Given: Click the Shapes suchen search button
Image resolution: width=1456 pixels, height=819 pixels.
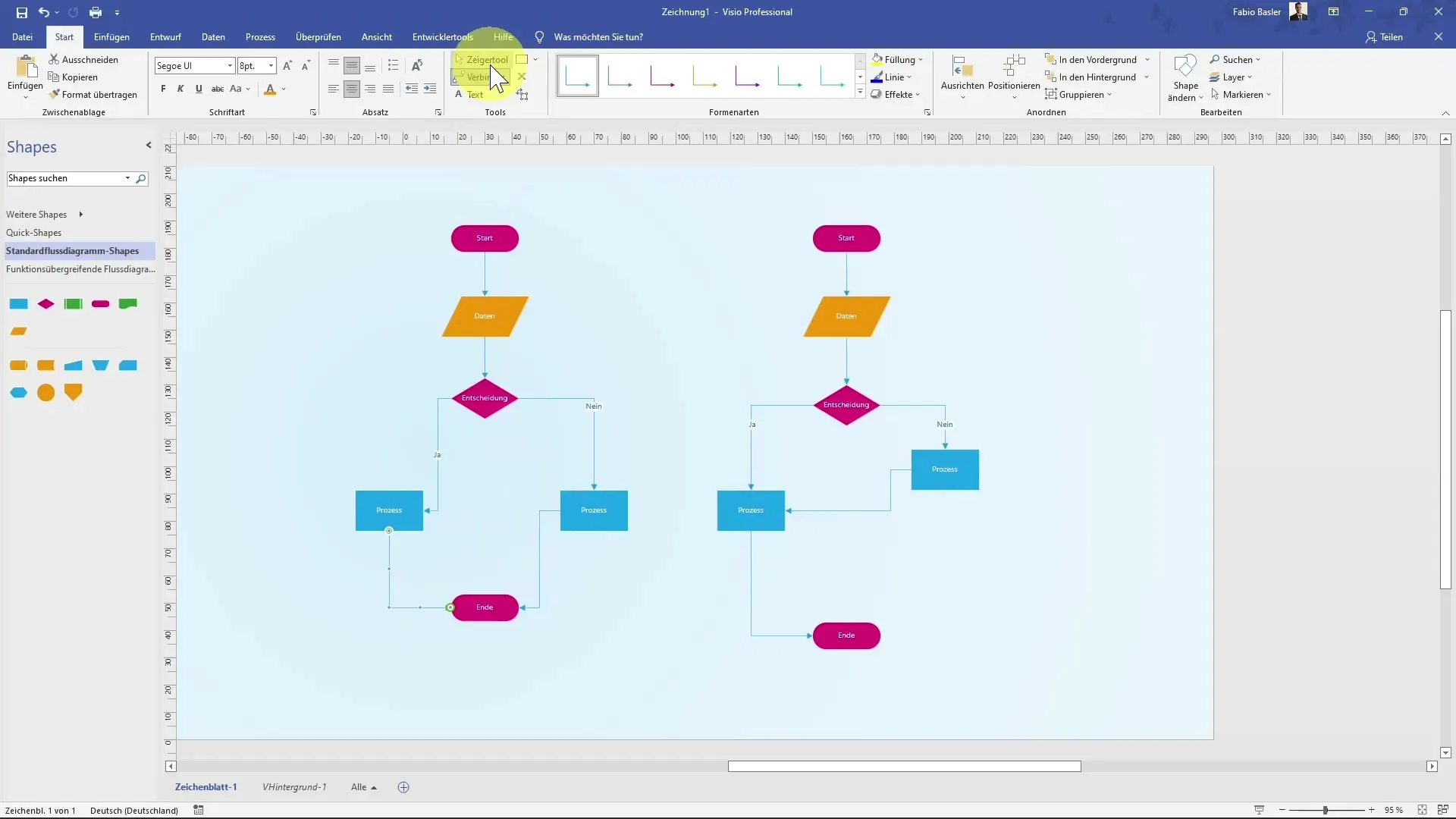Looking at the screenshot, I should click(141, 178).
